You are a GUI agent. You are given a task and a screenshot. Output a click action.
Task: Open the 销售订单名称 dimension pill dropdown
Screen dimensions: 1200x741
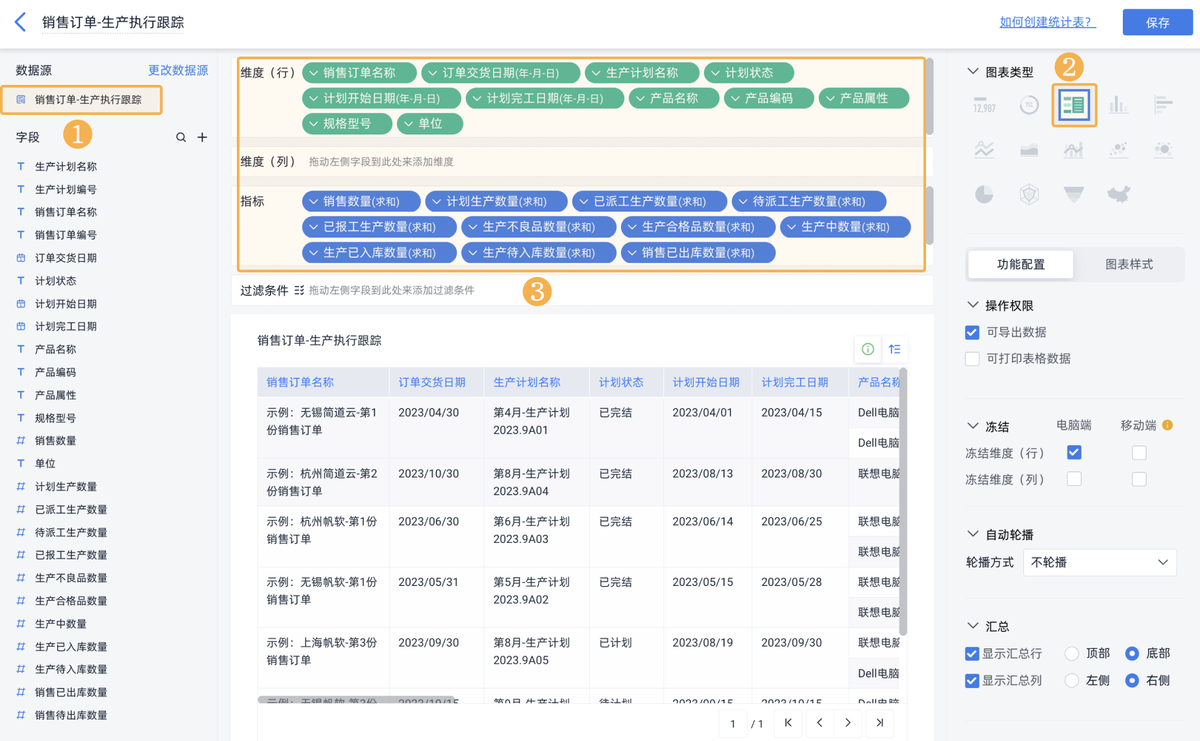pos(313,73)
